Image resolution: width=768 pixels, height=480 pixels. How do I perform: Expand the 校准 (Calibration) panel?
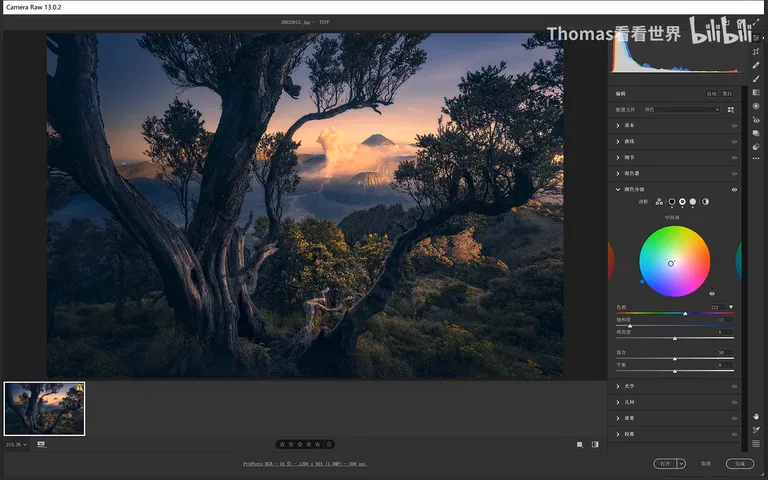click(618, 434)
